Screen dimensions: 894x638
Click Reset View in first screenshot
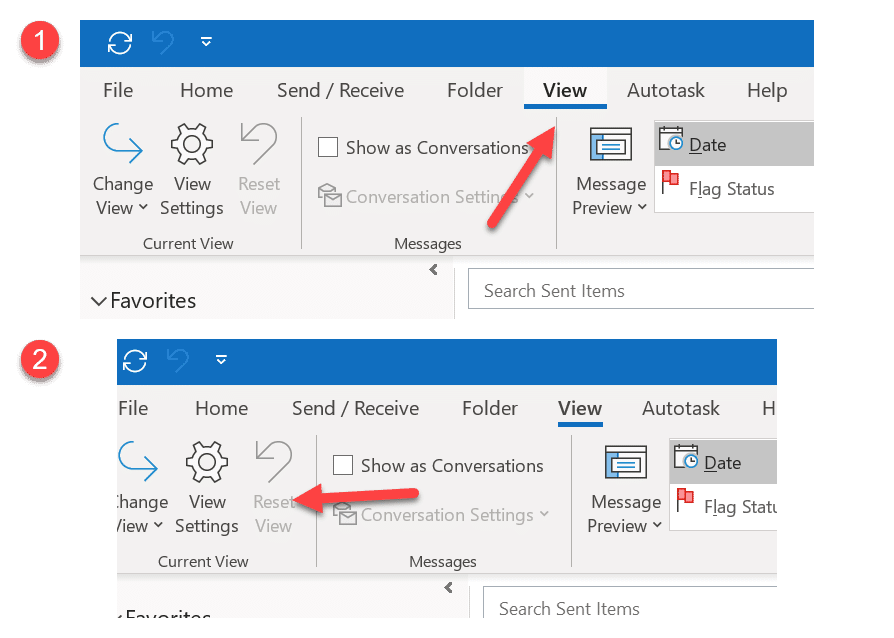point(259,169)
